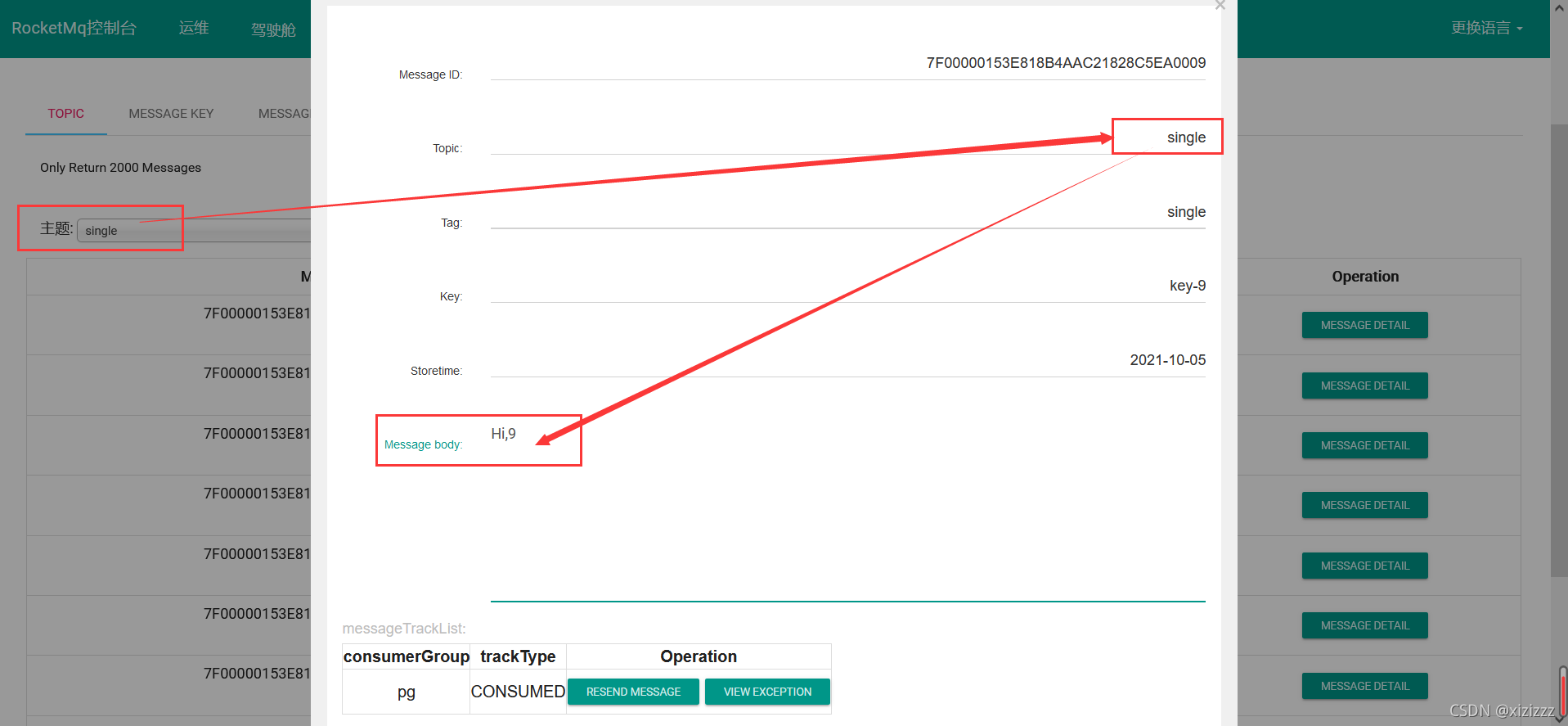Image resolution: width=1568 pixels, height=726 pixels.
Task: Open MESSAGE DETAIL for the second message row
Action: click(1364, 386)
